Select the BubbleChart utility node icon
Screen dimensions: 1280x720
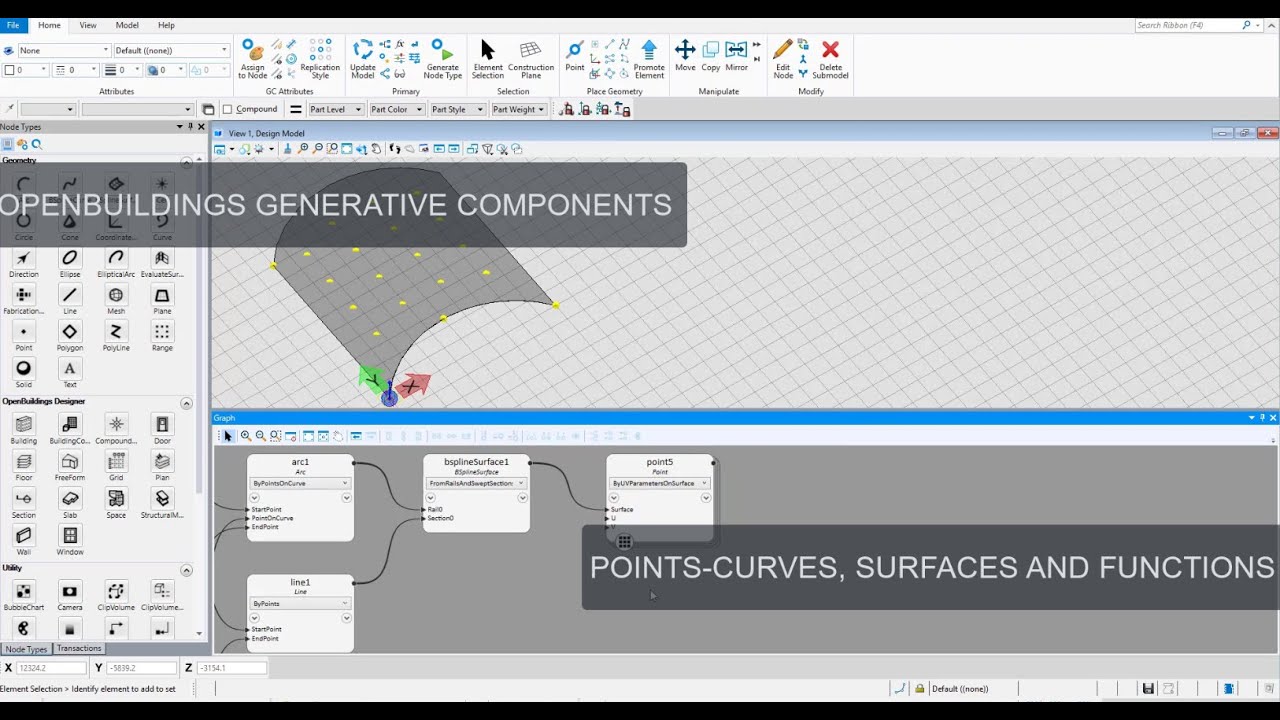(x=23, y=591)
